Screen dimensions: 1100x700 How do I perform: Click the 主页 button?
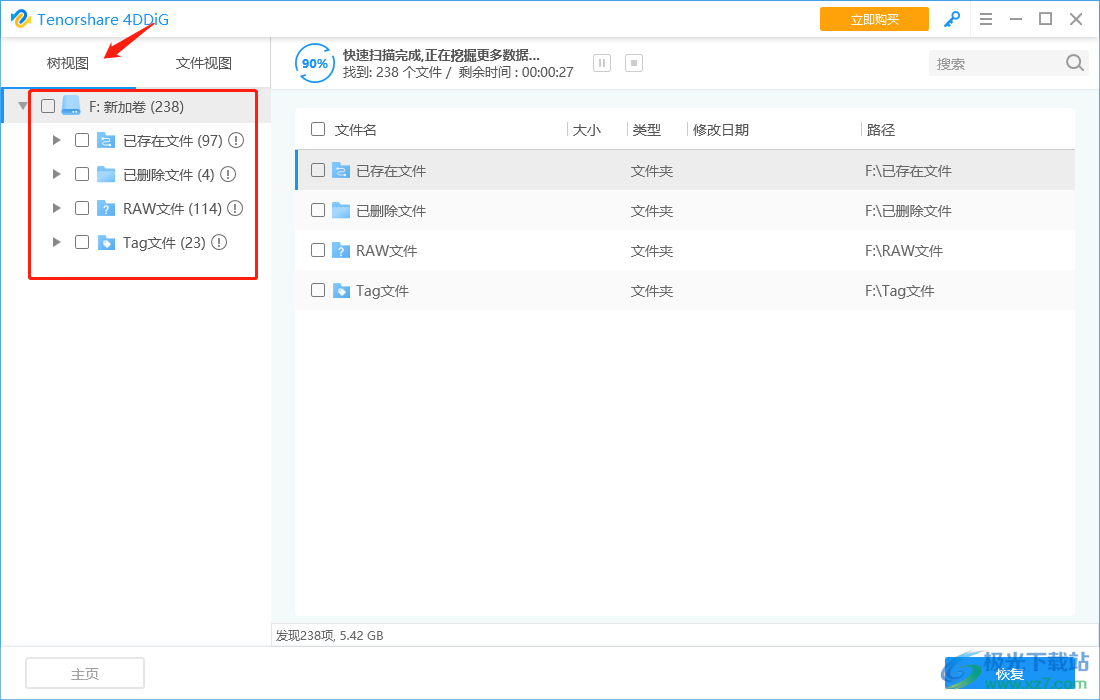tap(85, 673)
